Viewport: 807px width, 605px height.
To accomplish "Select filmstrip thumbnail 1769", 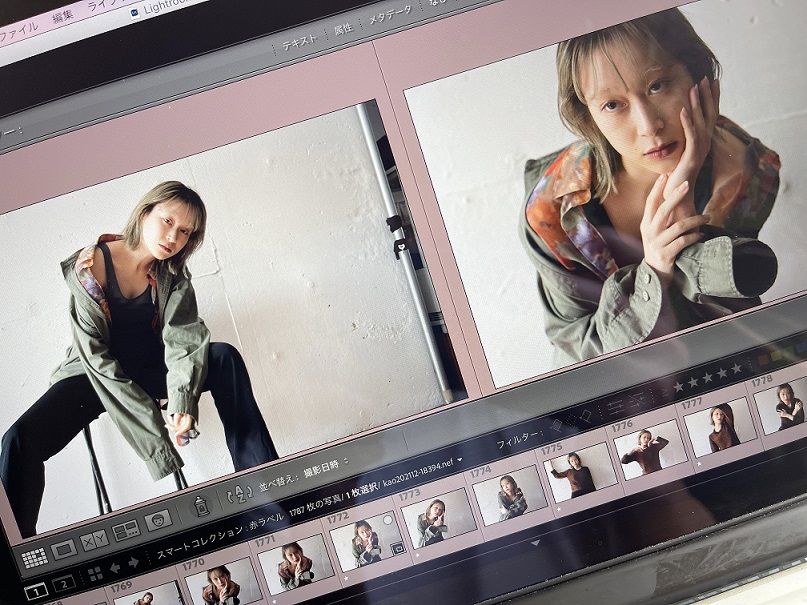I will [148, 593].
